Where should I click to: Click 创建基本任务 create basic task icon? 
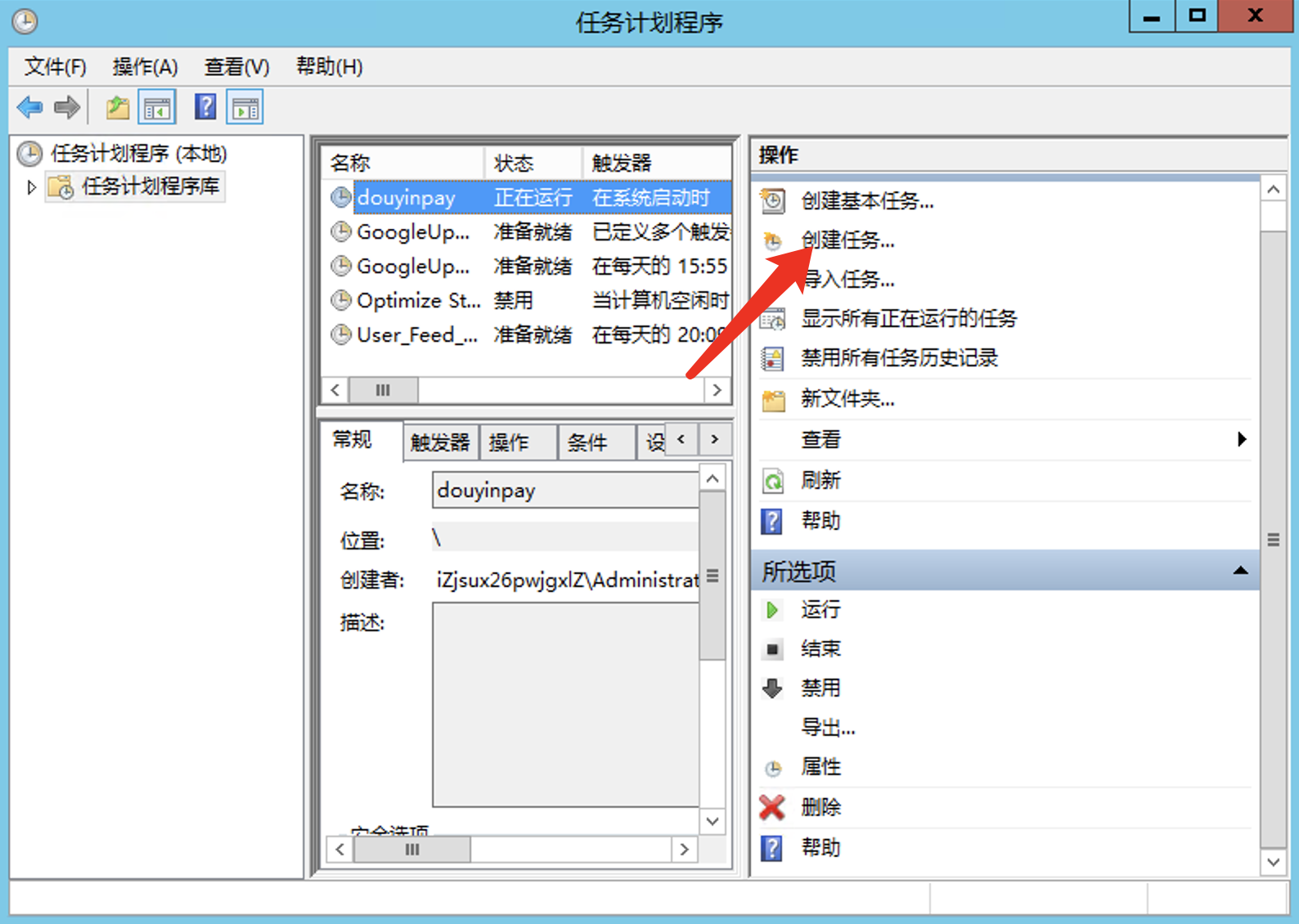coord(772,200)
